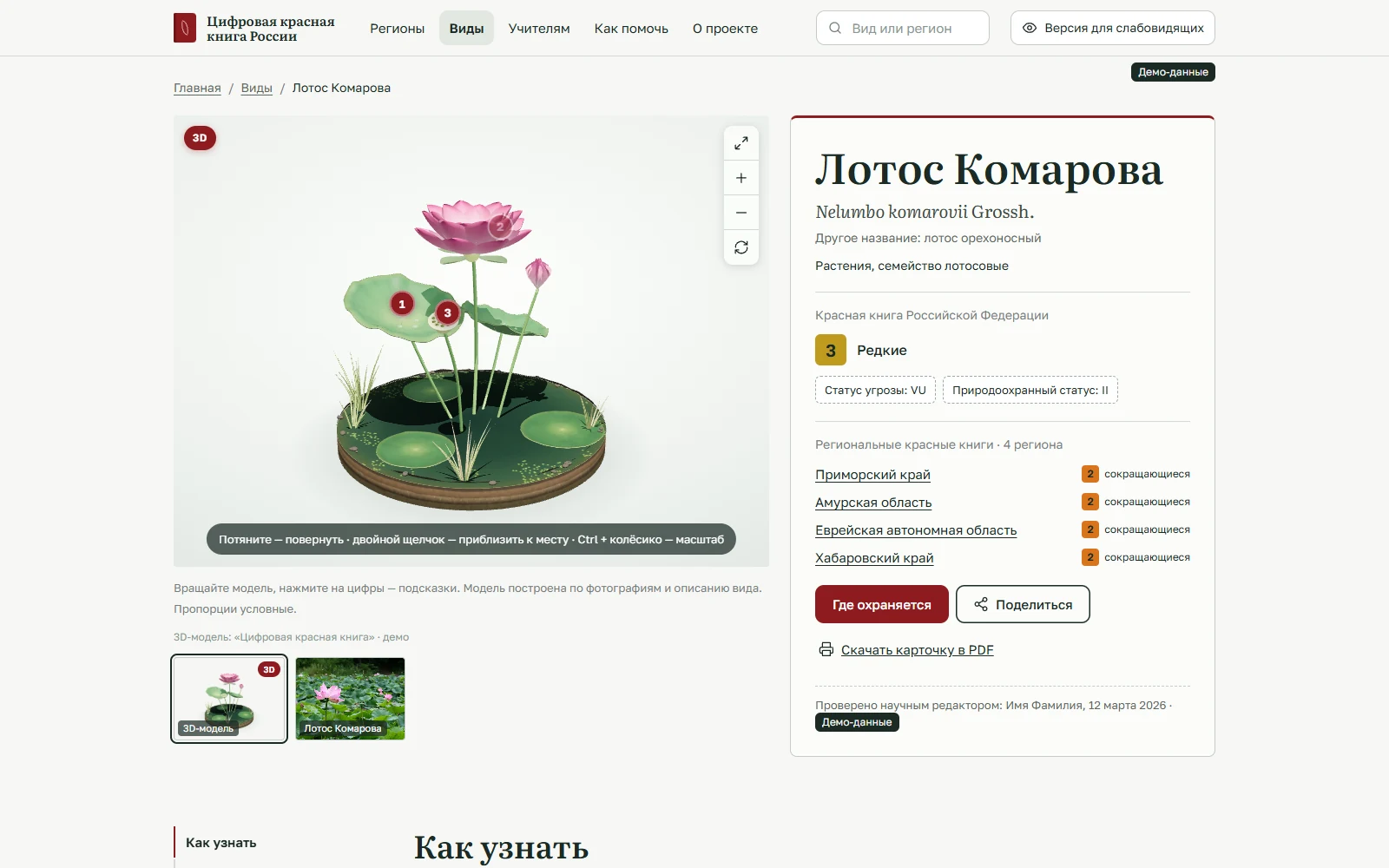This screenshot has width=1389, height=868.
Task: Toggle version for visually impaired
Action: point(1113,28)
